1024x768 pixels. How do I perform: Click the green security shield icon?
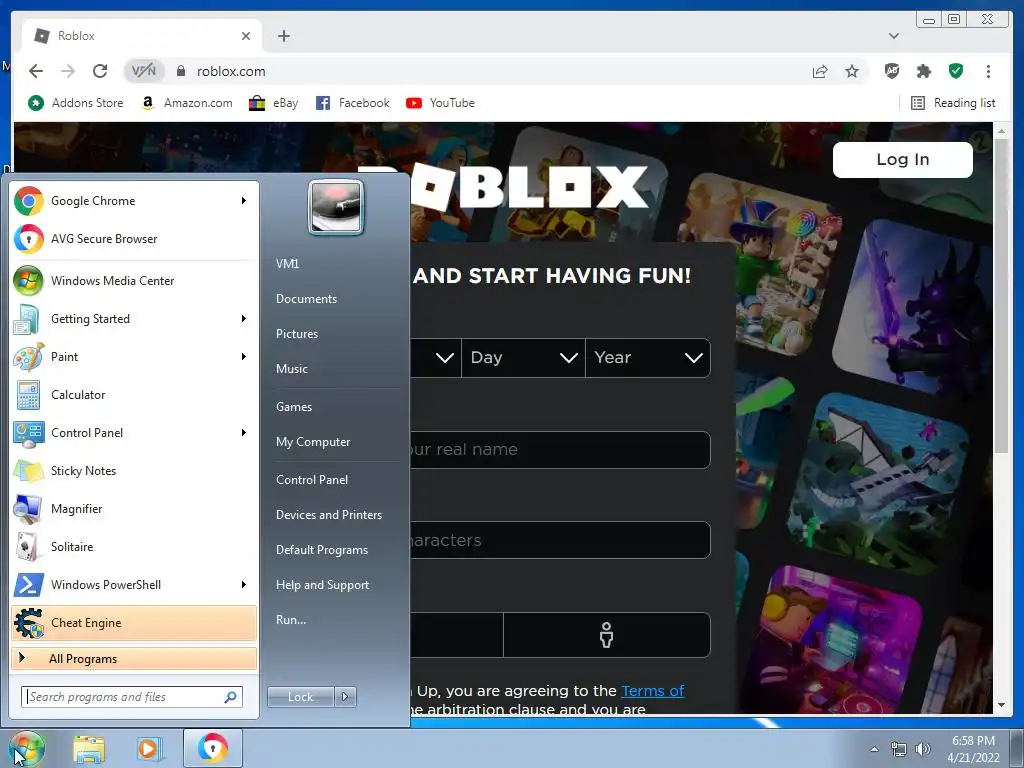click(x=955, y=71)
